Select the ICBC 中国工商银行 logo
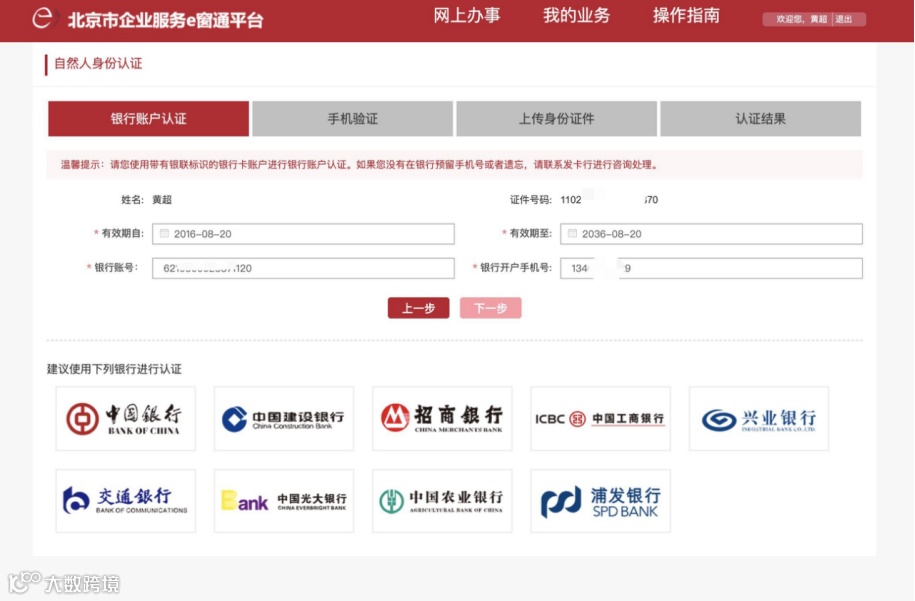This screenshot has width=915, height=601. (600, 418)
